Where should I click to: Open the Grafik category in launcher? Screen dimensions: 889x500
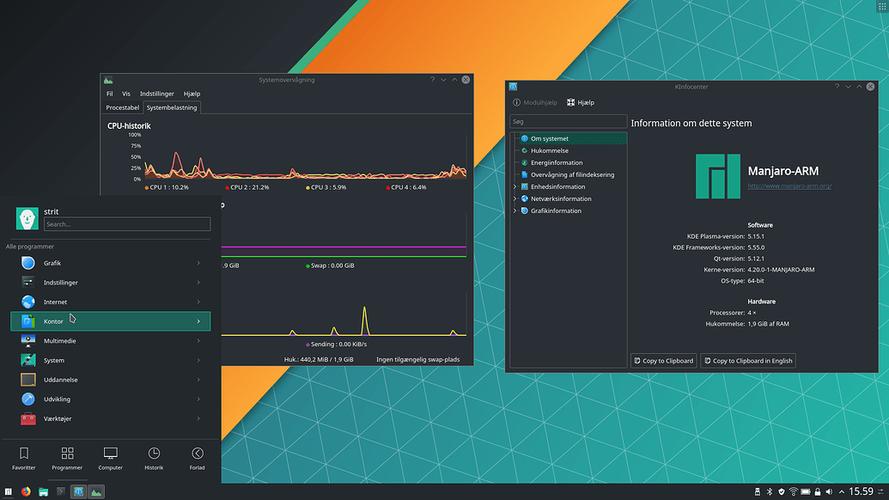click(x=111, y=263)
